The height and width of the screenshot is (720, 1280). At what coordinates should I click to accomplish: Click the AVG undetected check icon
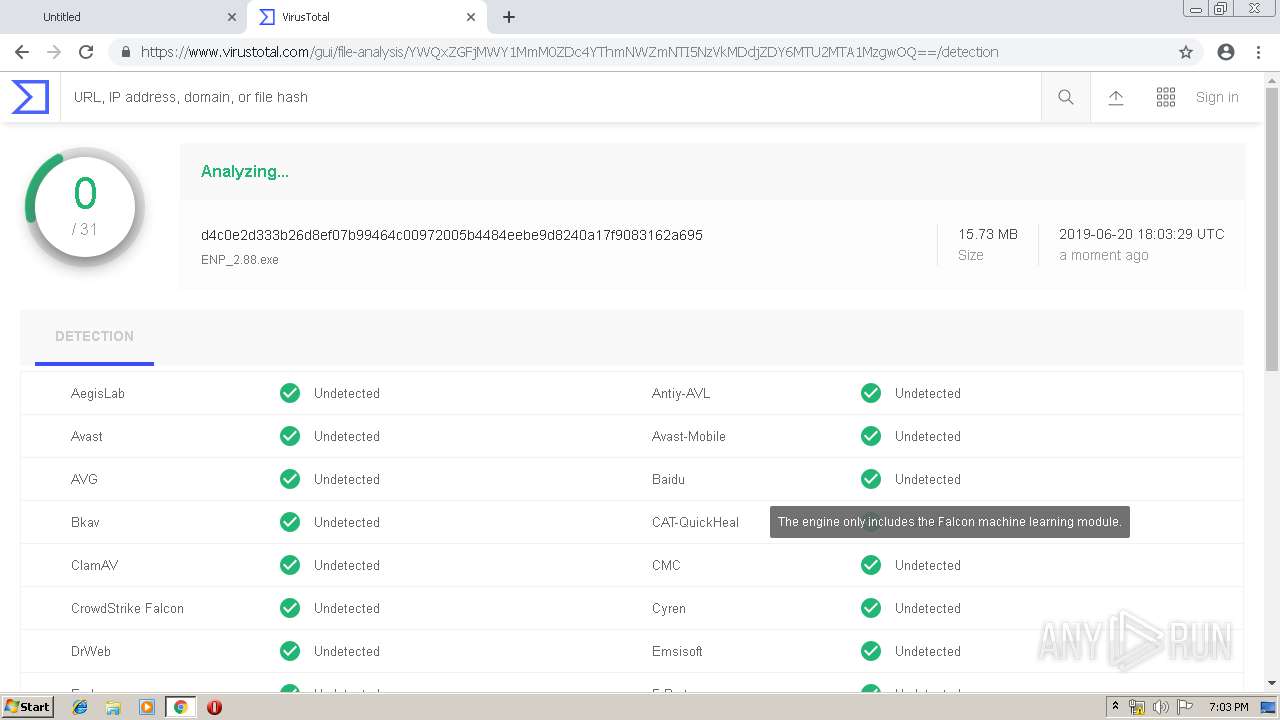(290, 479)
